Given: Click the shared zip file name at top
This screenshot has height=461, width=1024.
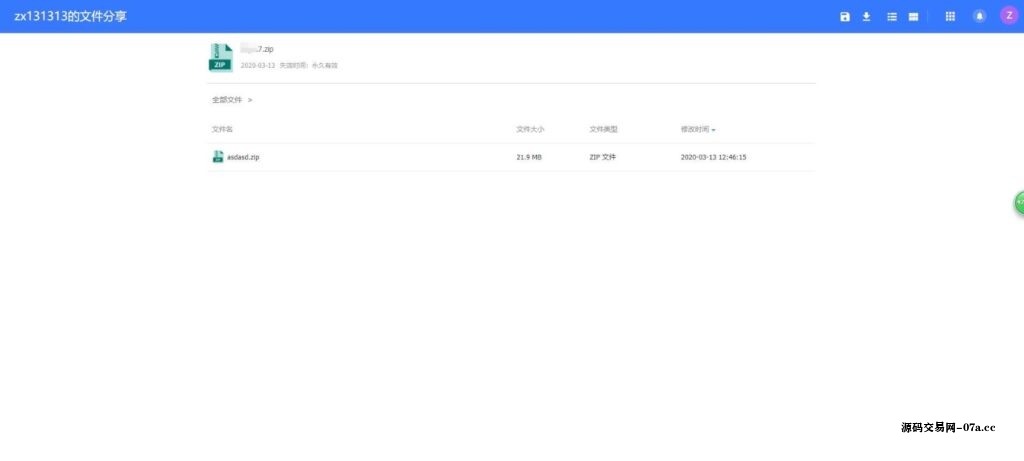Looking at the screenshot, I should [x=257, y=49].
